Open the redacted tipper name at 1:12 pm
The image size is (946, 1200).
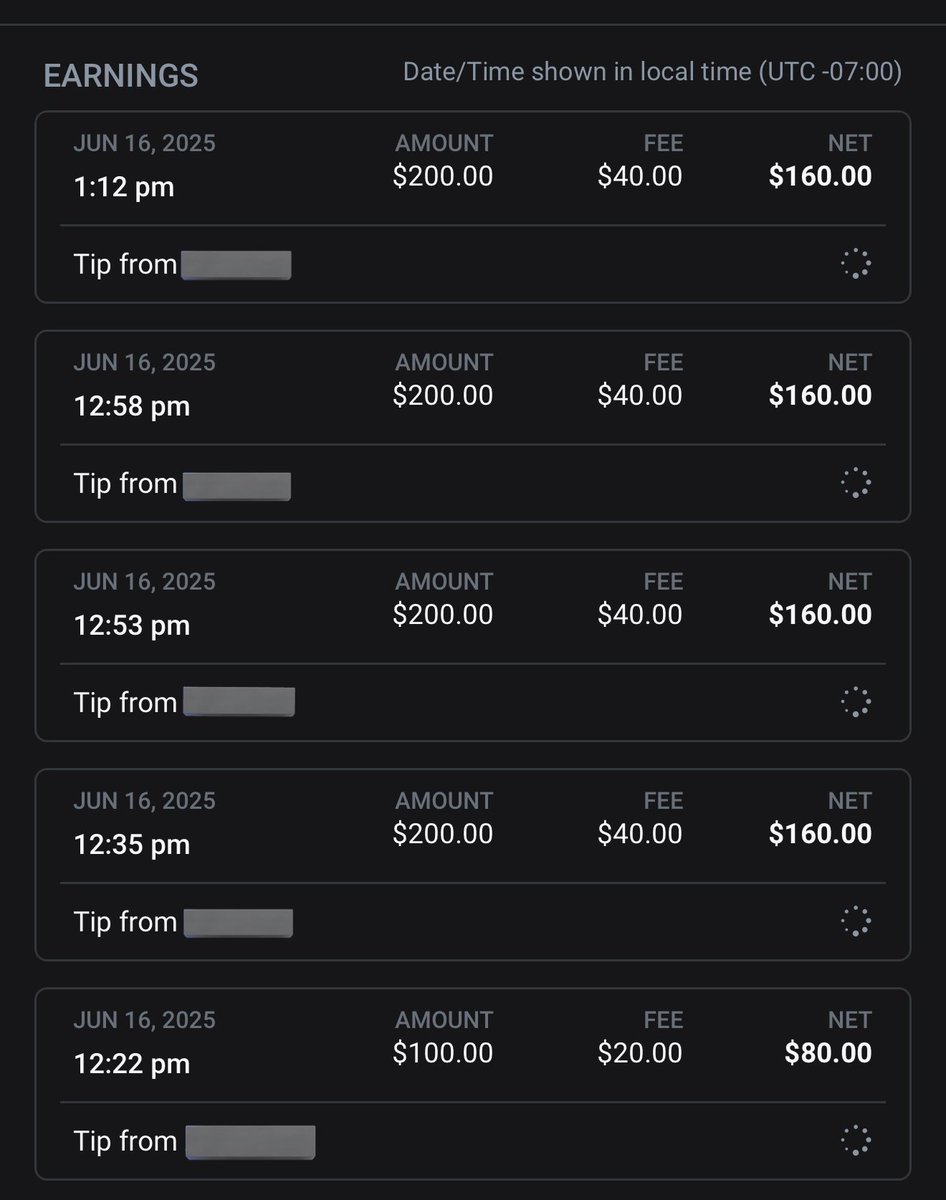(237, 266)
